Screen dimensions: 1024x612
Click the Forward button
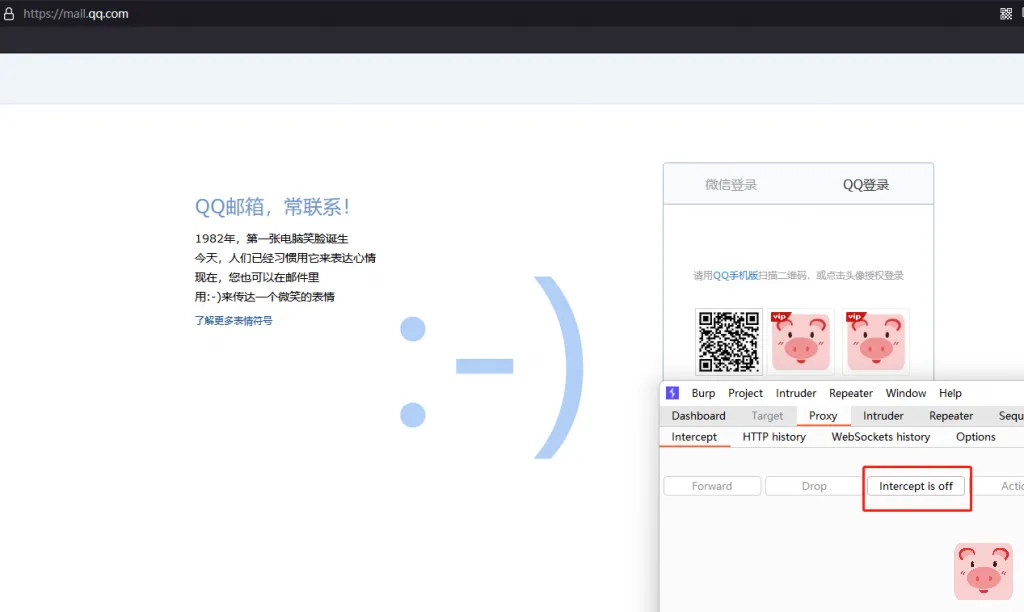click(712, 486)
